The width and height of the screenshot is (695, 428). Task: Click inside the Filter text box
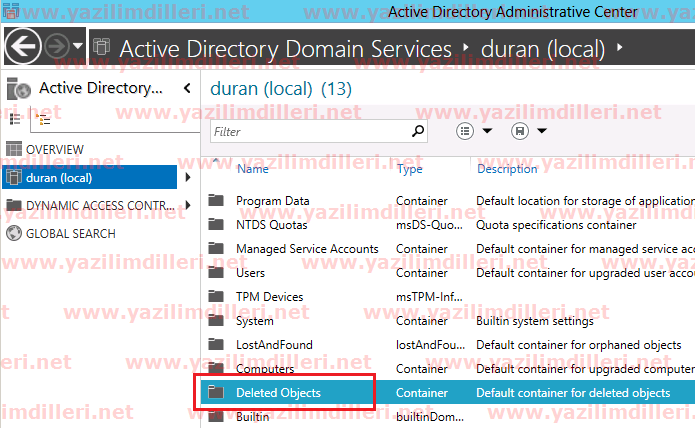click(x=310, y=131)
